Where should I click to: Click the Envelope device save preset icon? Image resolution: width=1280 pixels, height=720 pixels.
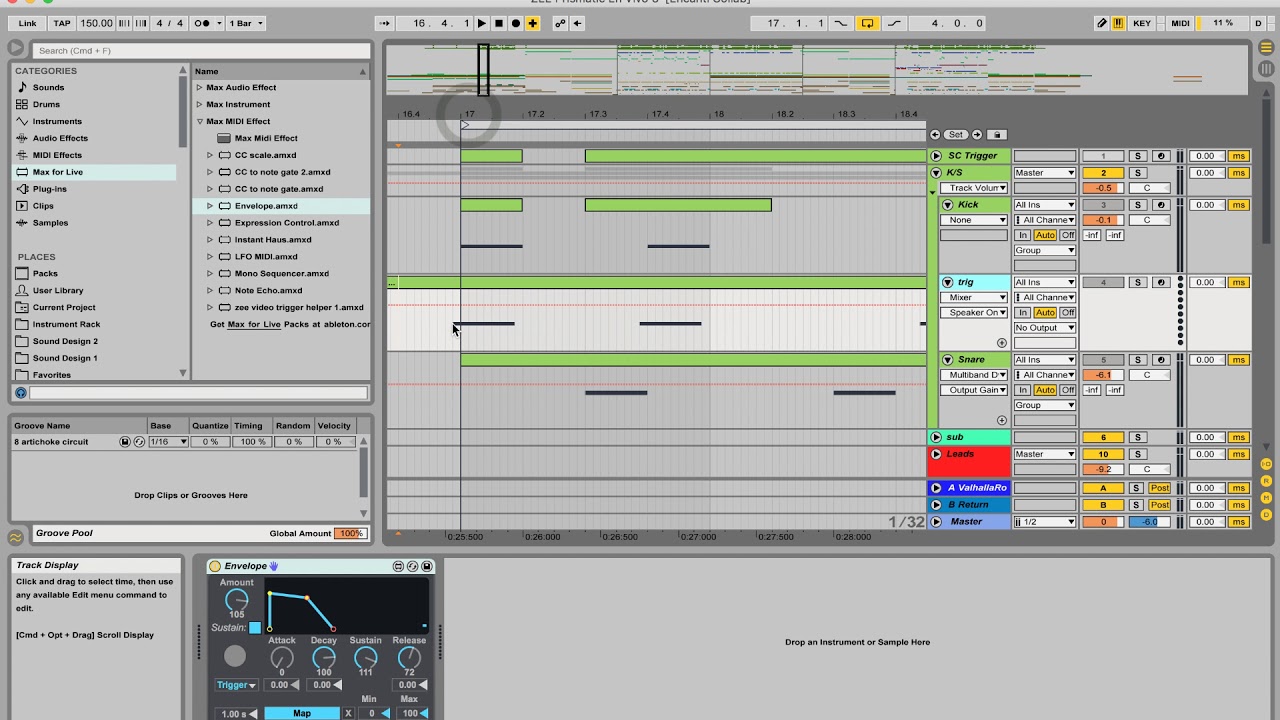tap(426, 566)
